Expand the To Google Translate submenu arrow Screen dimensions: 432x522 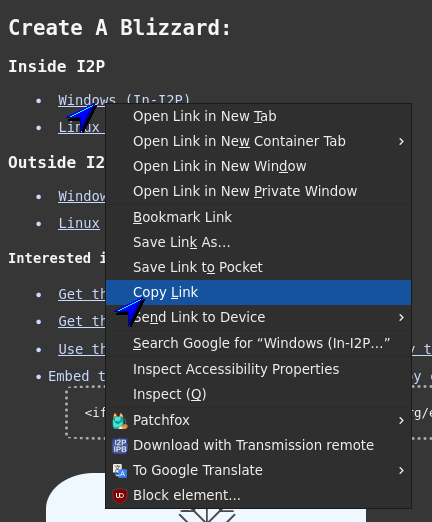click(401, 470)
